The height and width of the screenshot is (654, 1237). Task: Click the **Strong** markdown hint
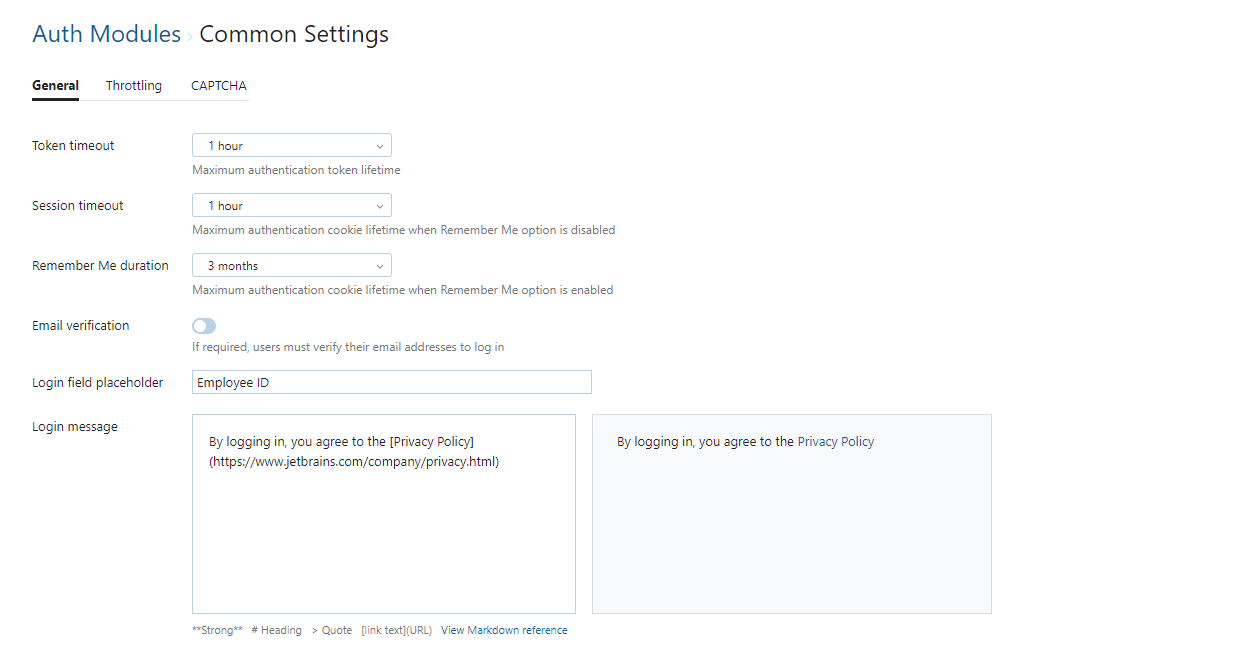217,631
